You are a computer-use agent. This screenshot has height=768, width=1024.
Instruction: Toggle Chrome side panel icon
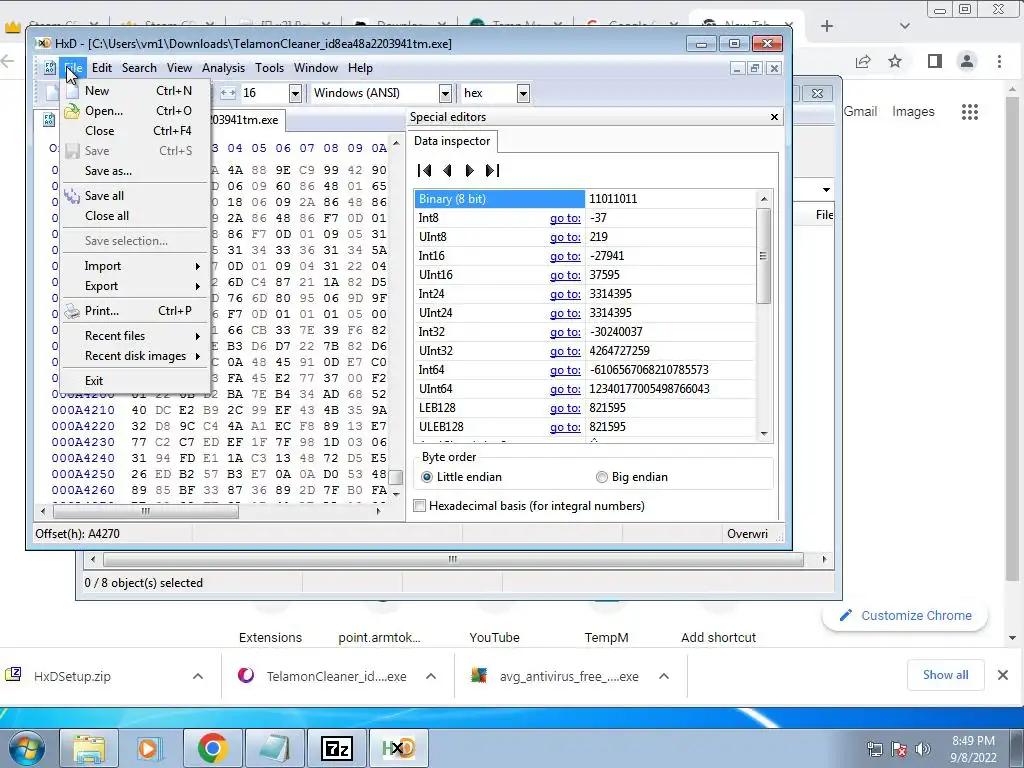[x=935, y=61]
